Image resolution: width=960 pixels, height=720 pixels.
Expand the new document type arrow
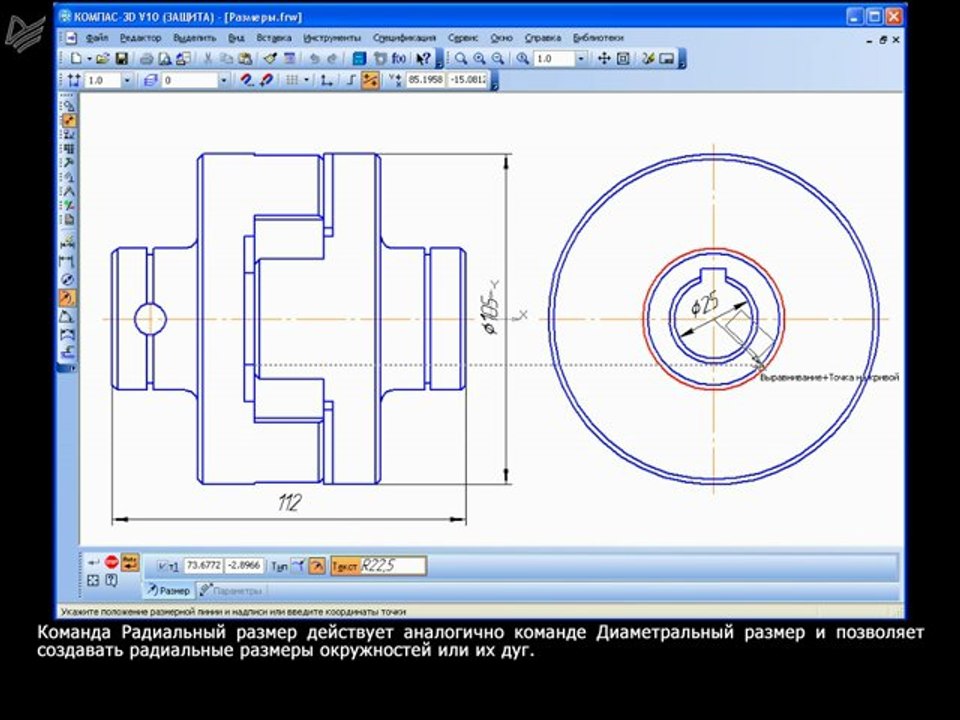click(89, 59)
